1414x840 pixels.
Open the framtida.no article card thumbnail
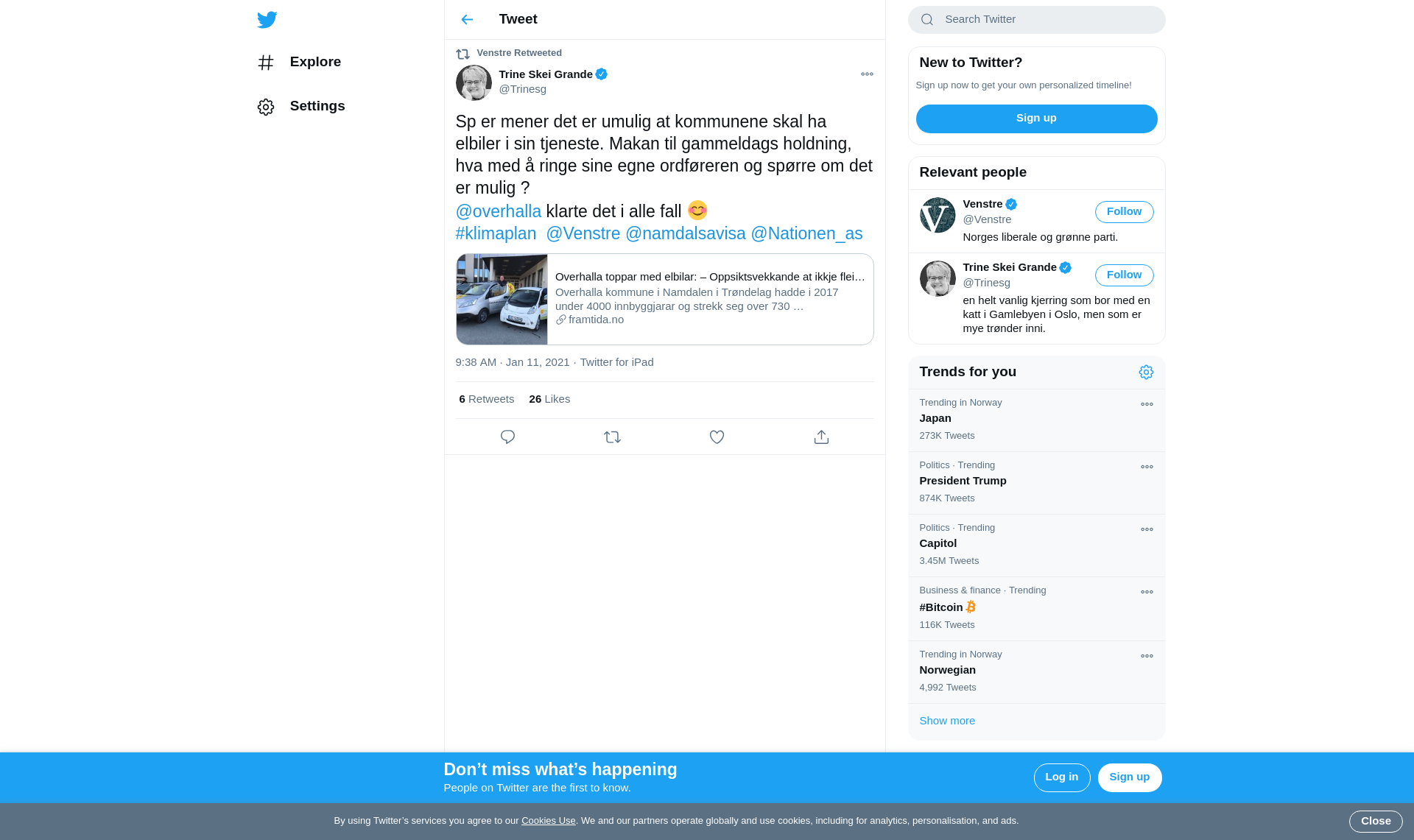(502, 300)
